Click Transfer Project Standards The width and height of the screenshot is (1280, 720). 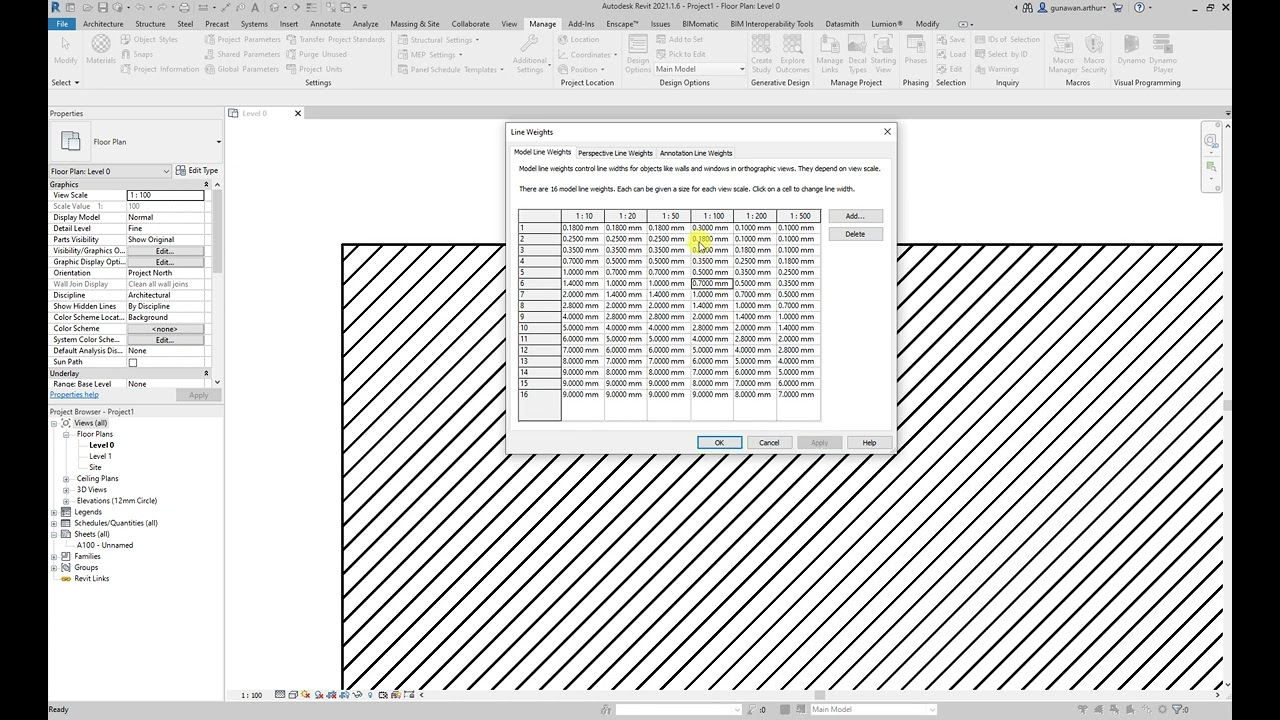pyautogui.click(x=335, y=40)
